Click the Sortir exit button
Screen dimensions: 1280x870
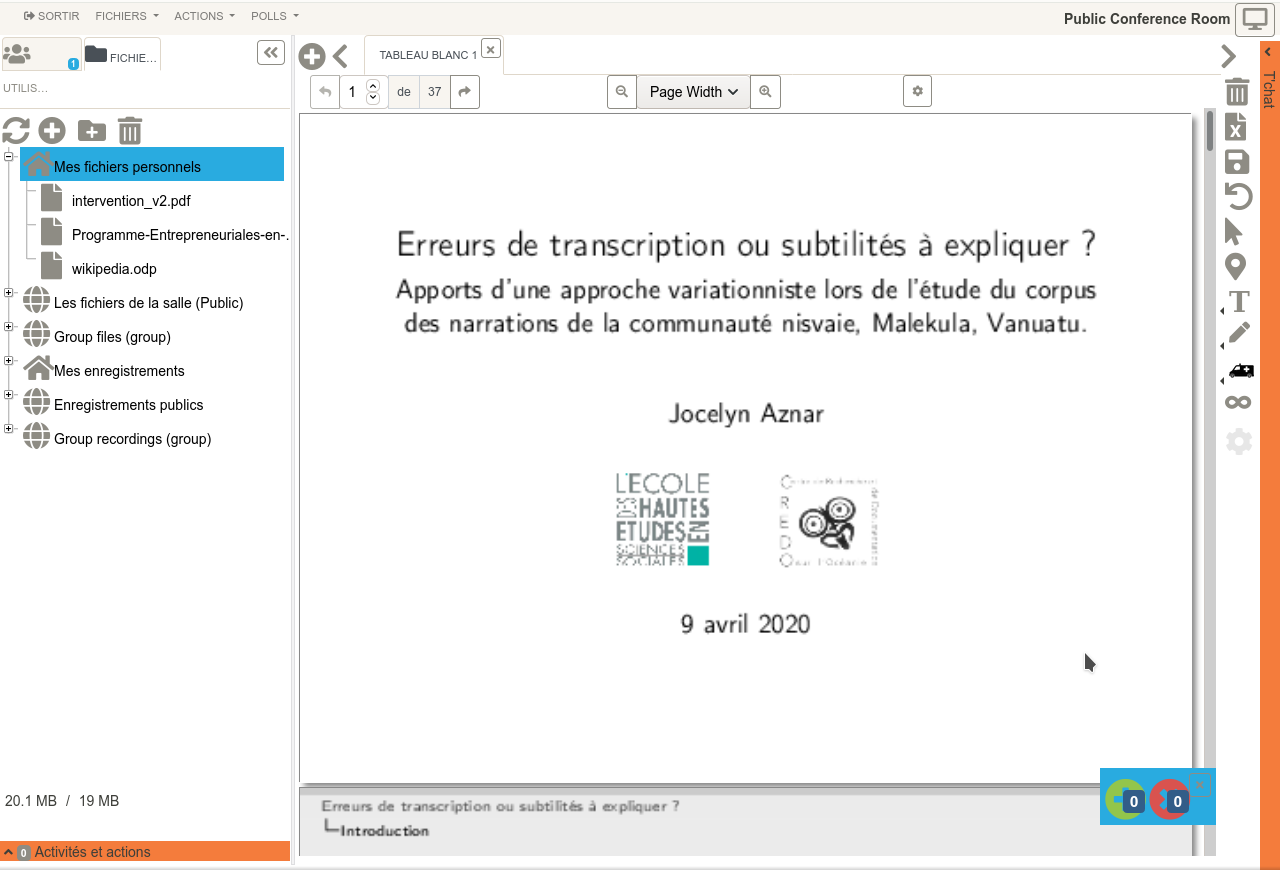pyautogui.click(x=51, y=16)
